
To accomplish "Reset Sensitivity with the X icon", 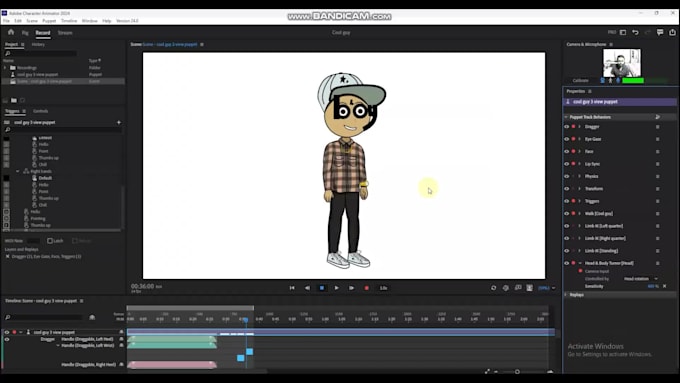I will click(x=664, y=286).
